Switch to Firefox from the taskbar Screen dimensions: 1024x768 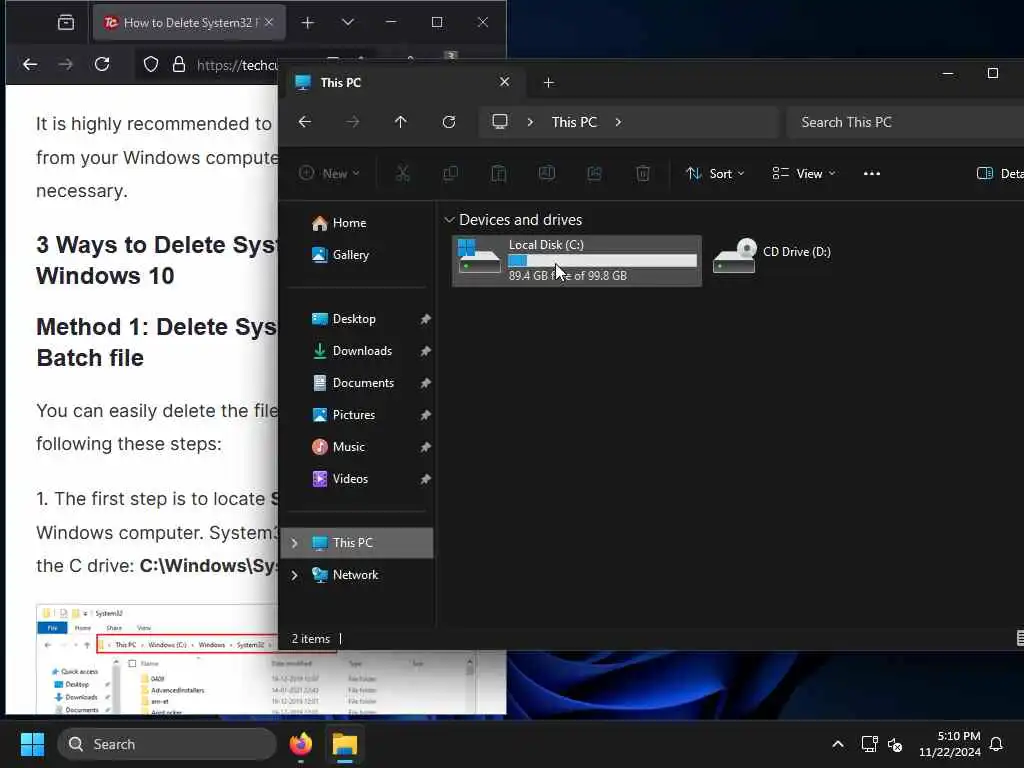click(301, 744)
